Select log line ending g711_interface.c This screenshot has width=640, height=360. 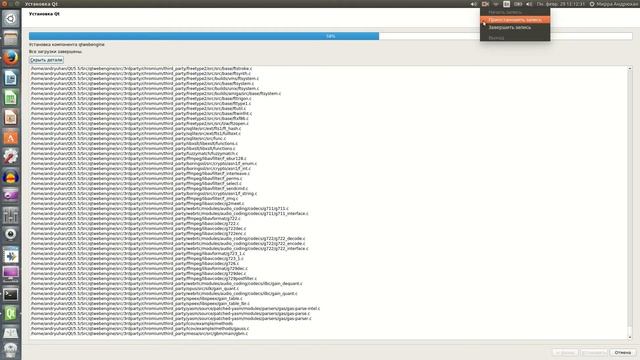(x=169, y=213)
